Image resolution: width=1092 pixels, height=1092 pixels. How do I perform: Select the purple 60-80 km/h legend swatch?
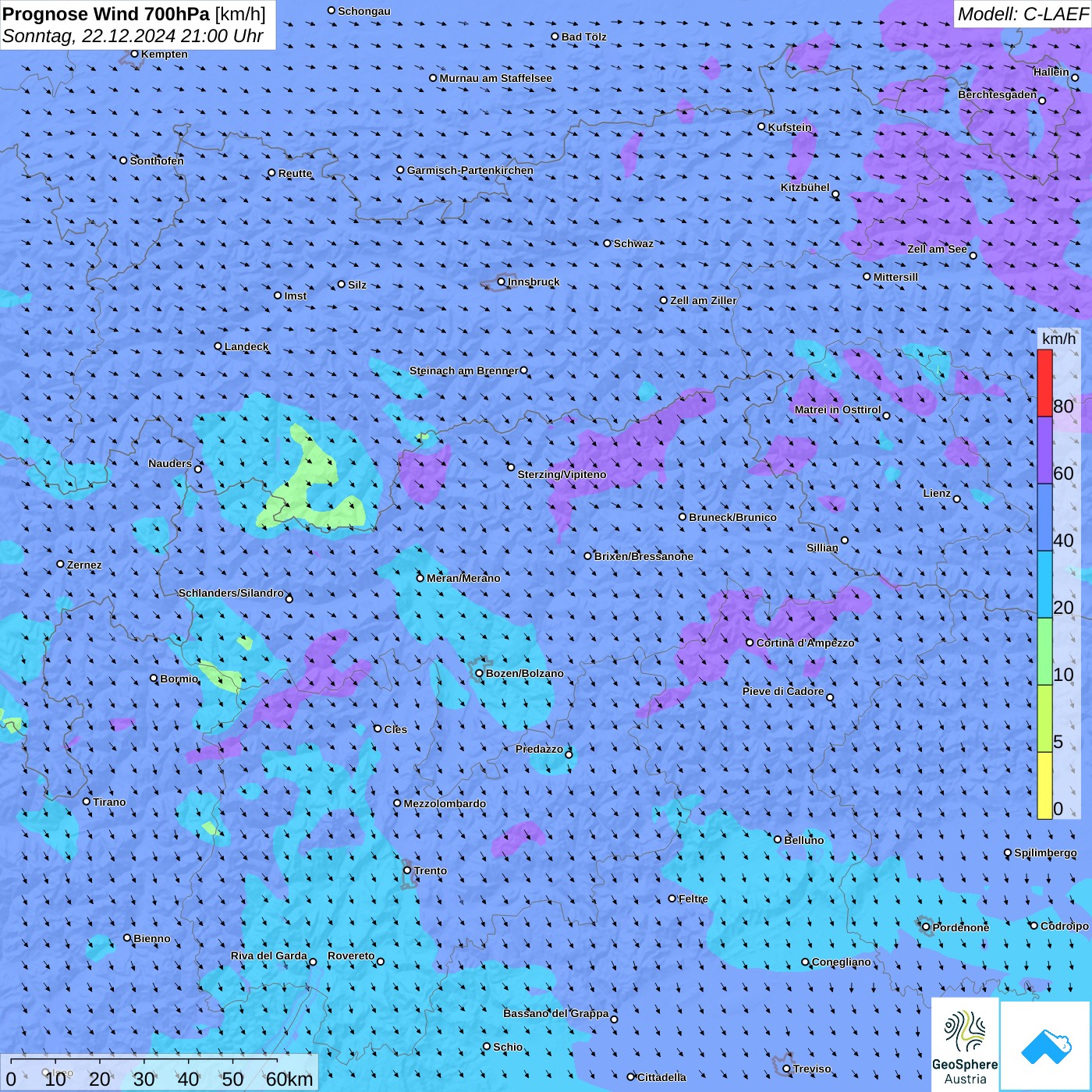(1044, 451)
